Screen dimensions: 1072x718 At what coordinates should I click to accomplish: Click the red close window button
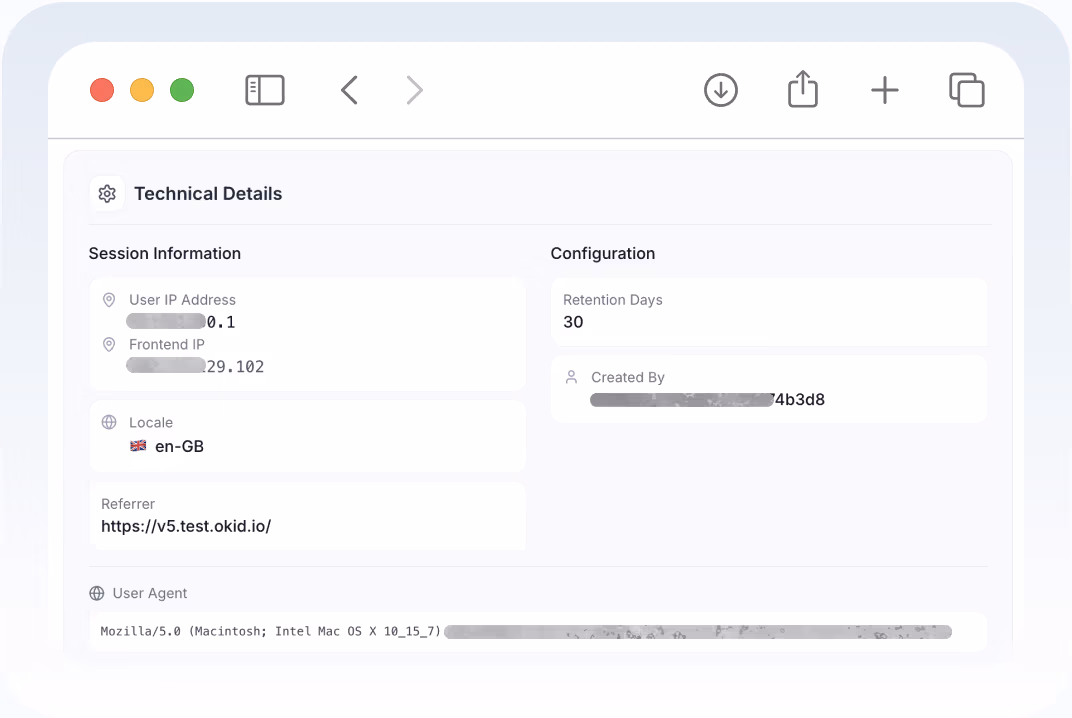[102, 90]
